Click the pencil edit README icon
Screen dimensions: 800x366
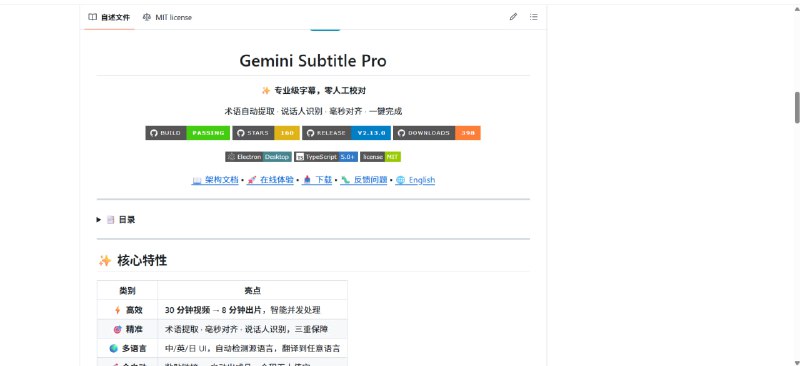[513, 17]
